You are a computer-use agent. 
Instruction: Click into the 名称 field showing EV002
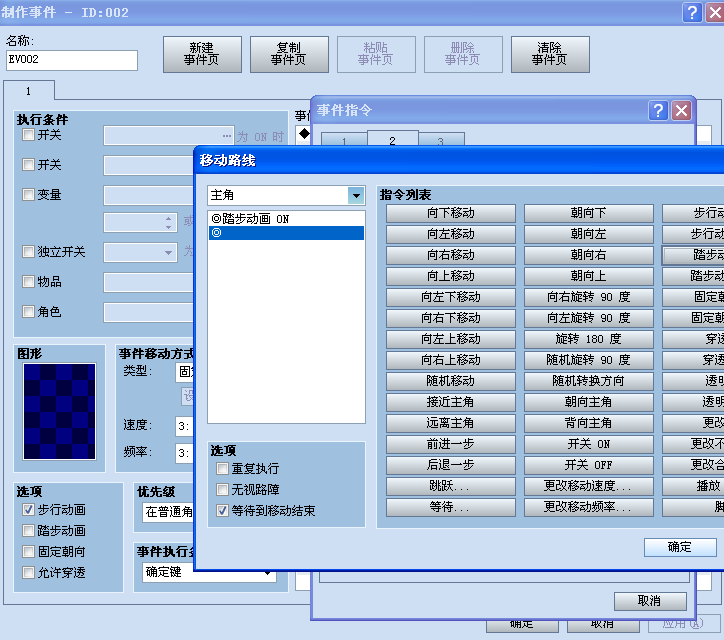[x=72, y=60]
